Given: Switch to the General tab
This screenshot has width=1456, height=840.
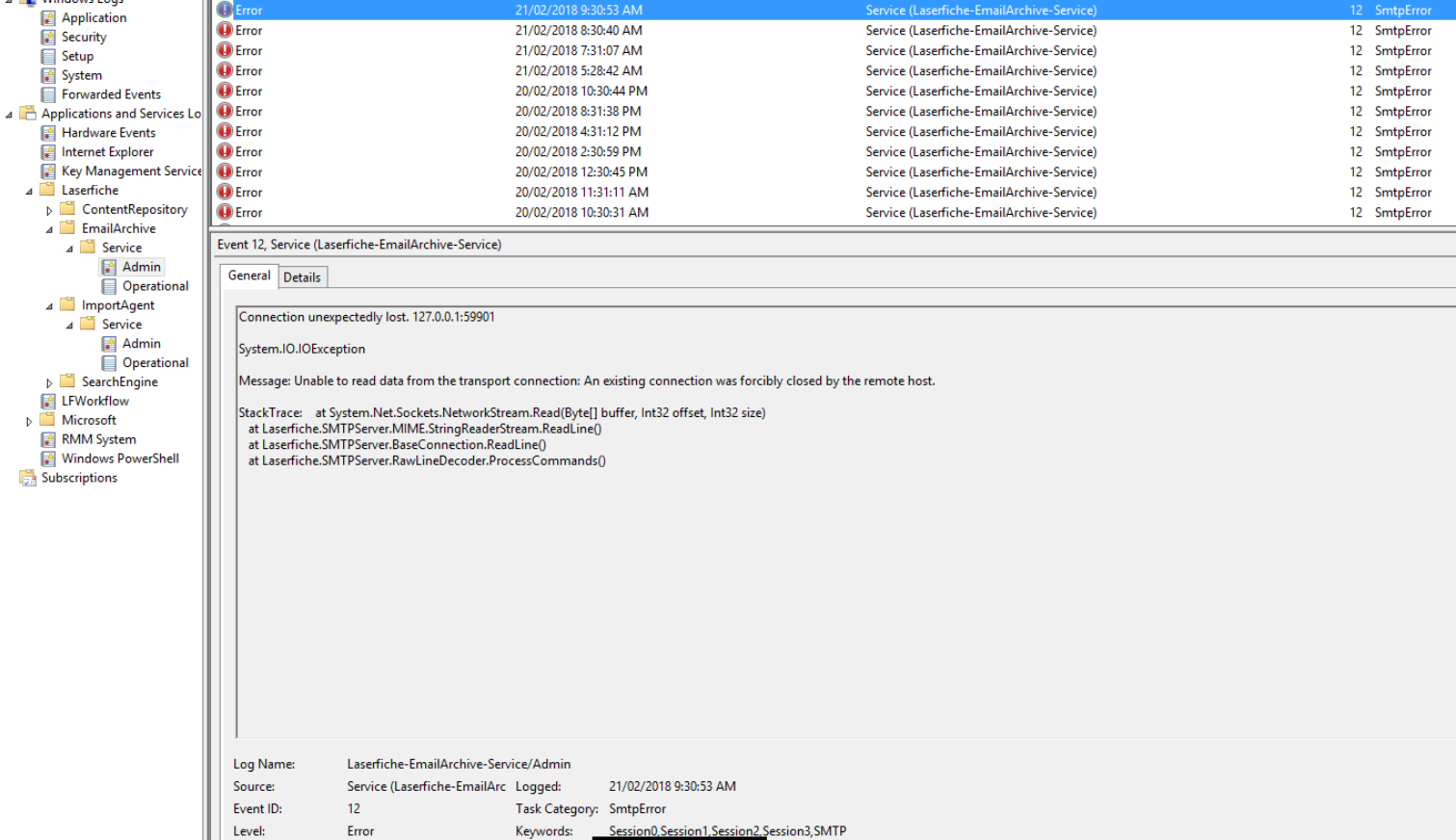Looking at the screenshot, I should coord(250,276).
